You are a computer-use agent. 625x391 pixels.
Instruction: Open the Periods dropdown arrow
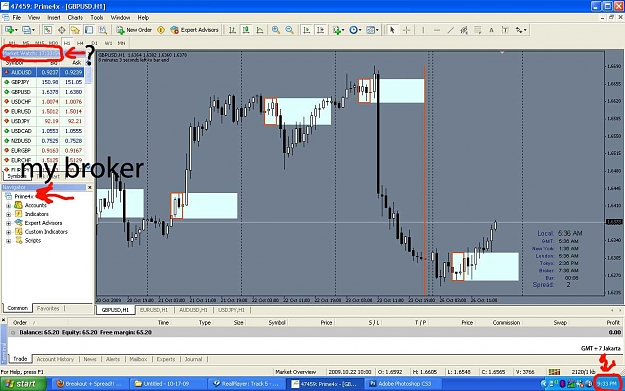[x=360, y=30]
